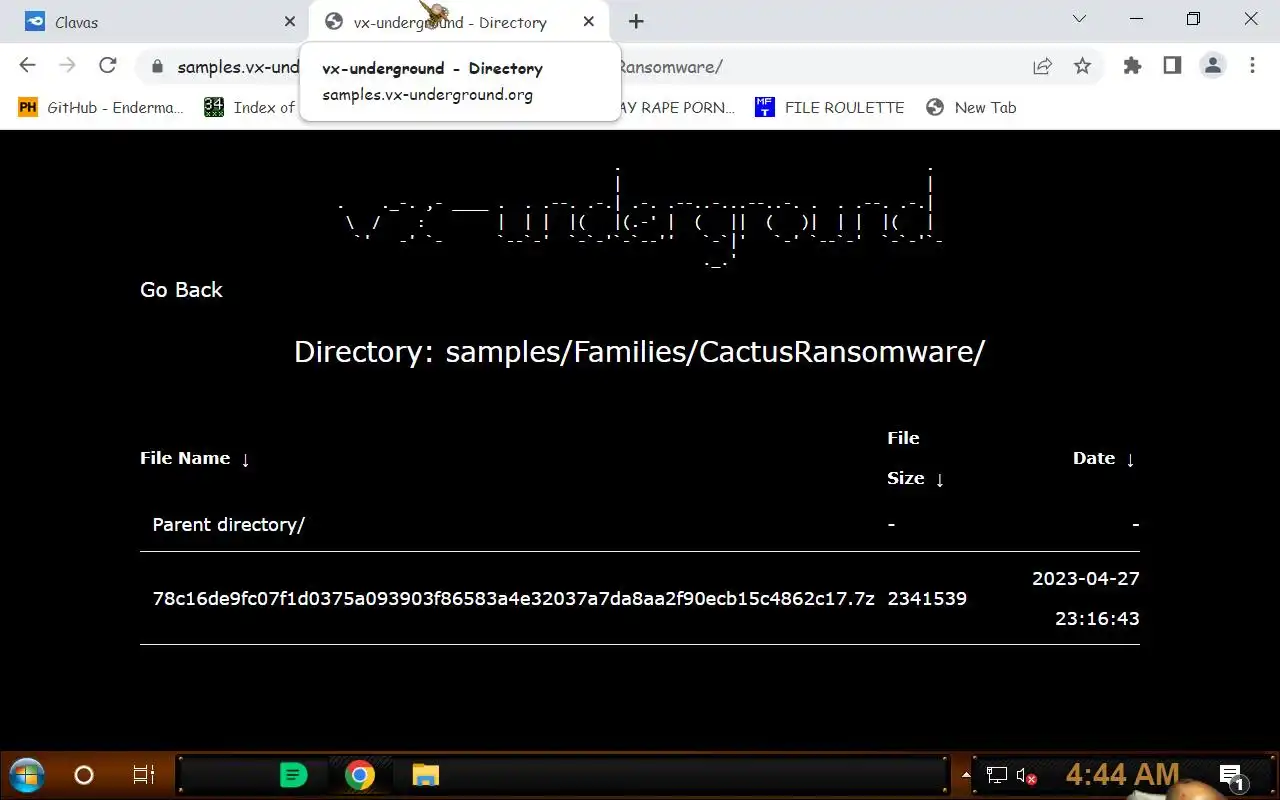Screen dimensions: 1280x800
Task: Open network status tray icon
Action: [997, 775]
